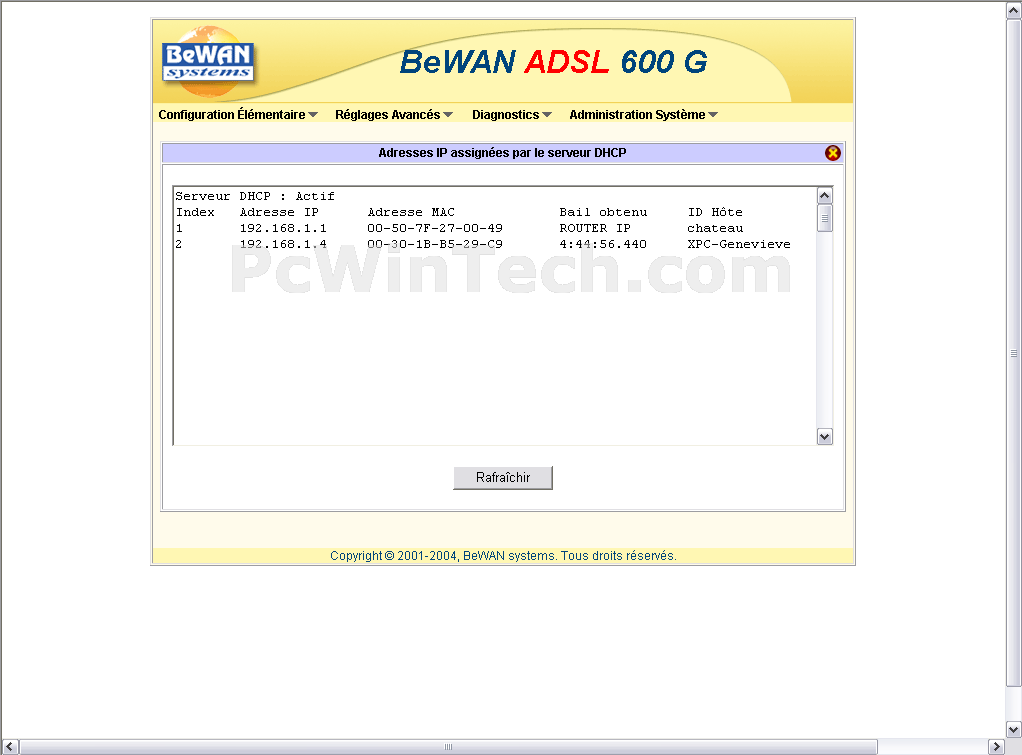Click horizontal scrollbar right arrow
Screen dimensions: 1022x755
[996, 747]
